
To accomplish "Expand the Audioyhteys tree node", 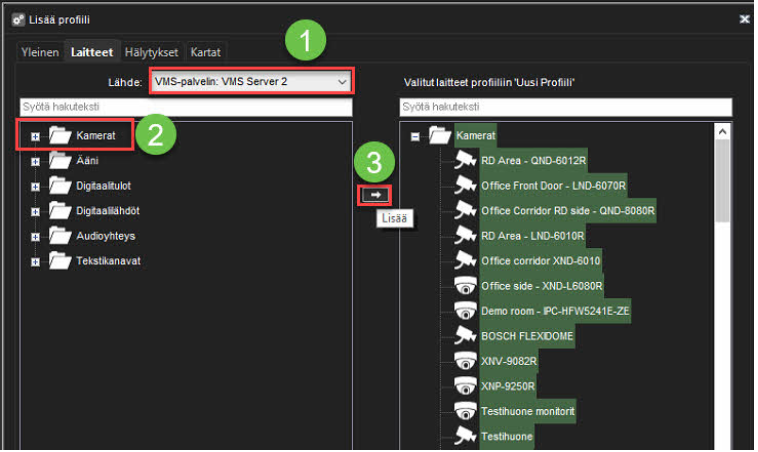I will click(x=36, y=236).
